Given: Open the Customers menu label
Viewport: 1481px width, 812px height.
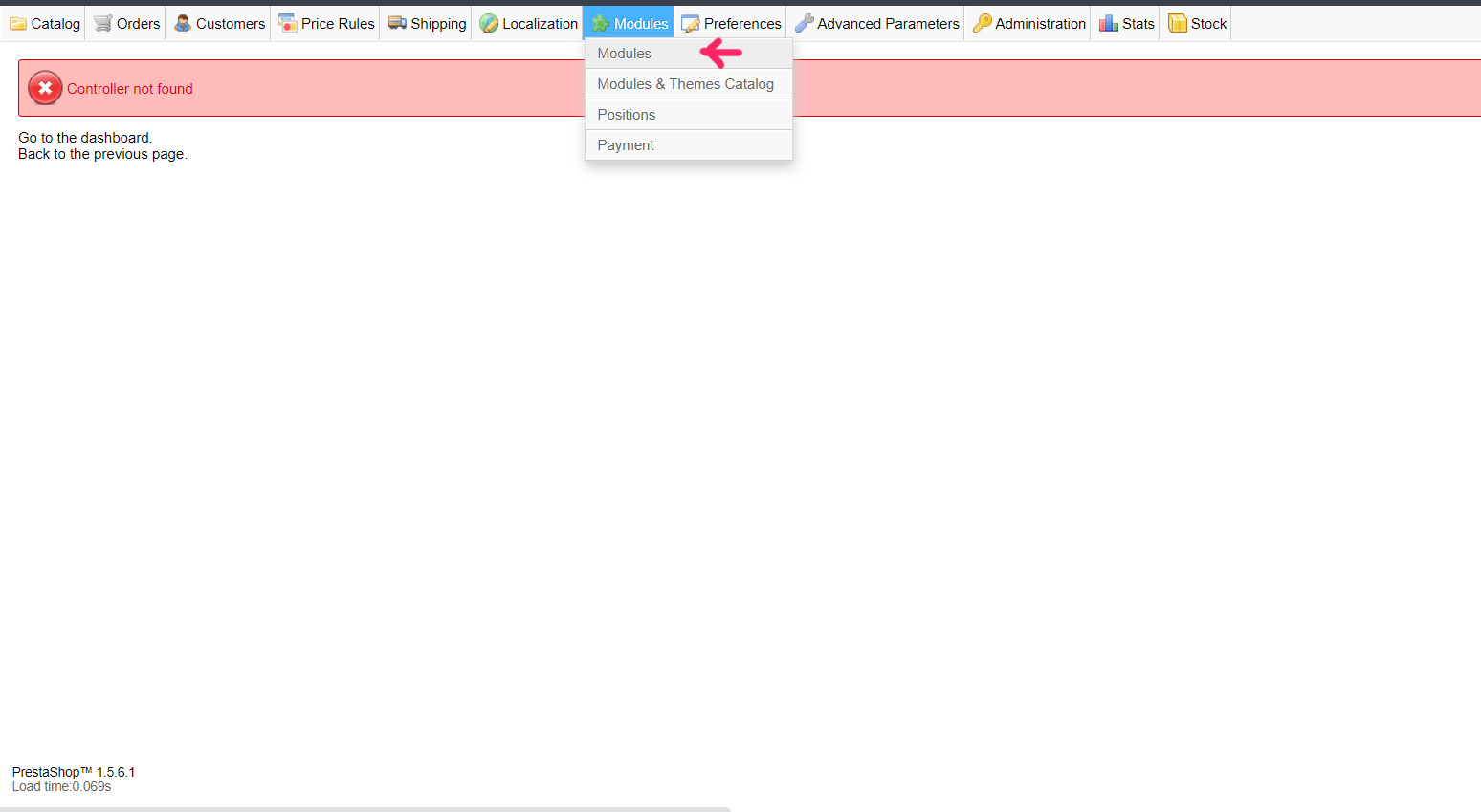Looking at the screenshot, I should point(231,24).
